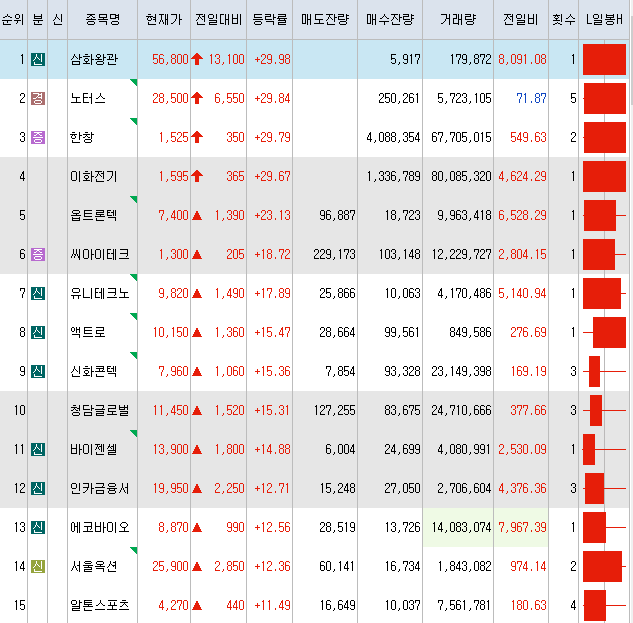Click green corner marker on 노터스 cell
Image resolution: width=633 pixels, height=623 pixels.
pyautogui.click(x=134, y=82)
